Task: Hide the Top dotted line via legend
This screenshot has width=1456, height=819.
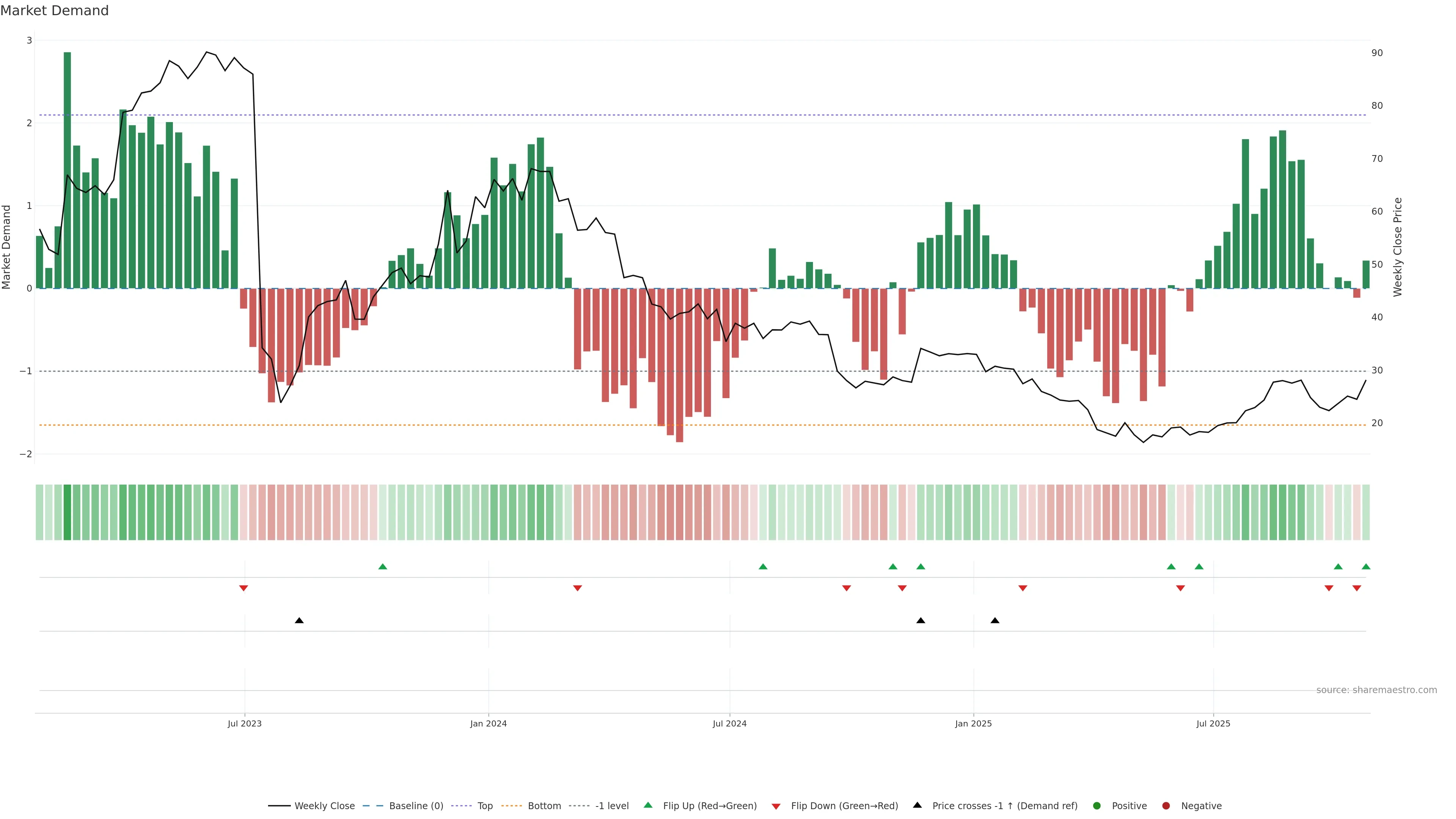Action: 485,806
